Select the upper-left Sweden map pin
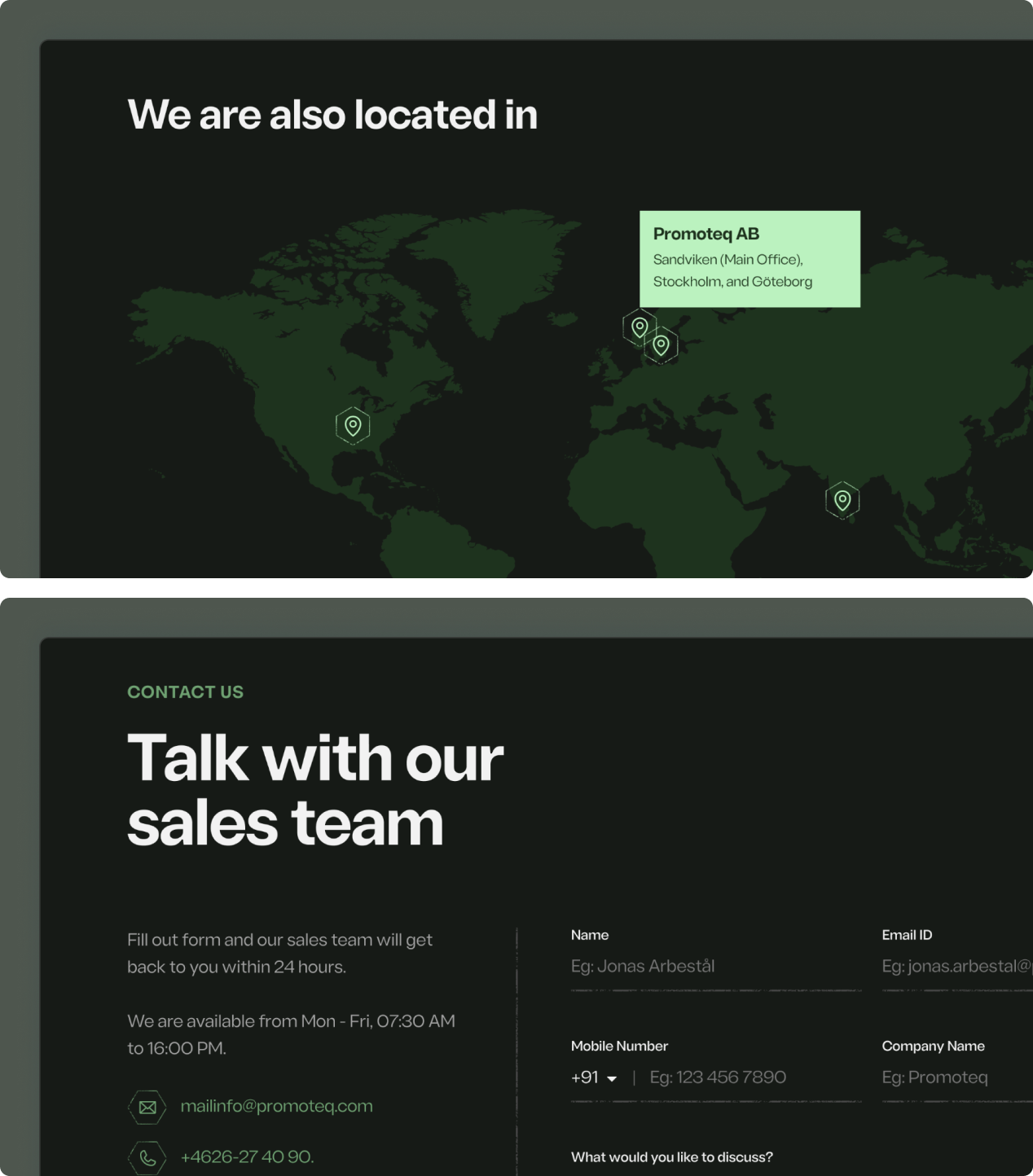Viewport: 1033px width, 1176px height. click(x=640, y=327)
